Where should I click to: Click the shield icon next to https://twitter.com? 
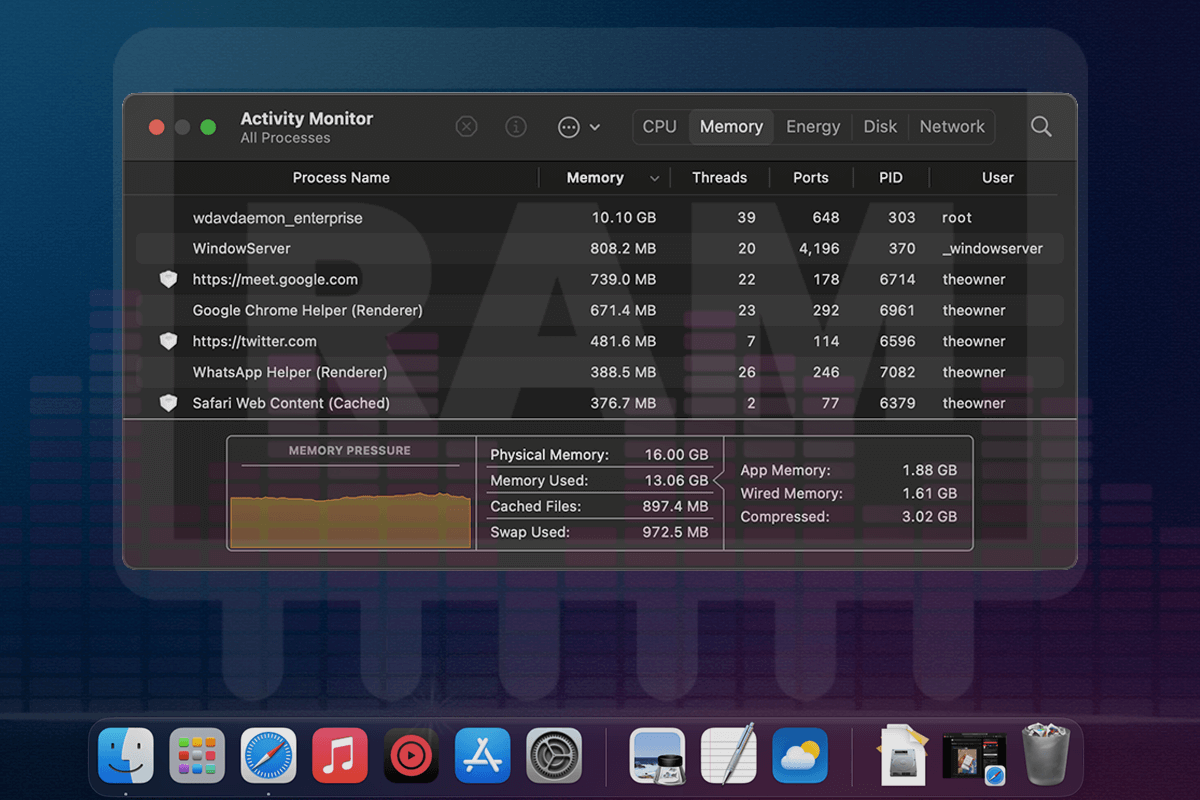[x=168, y=341]
